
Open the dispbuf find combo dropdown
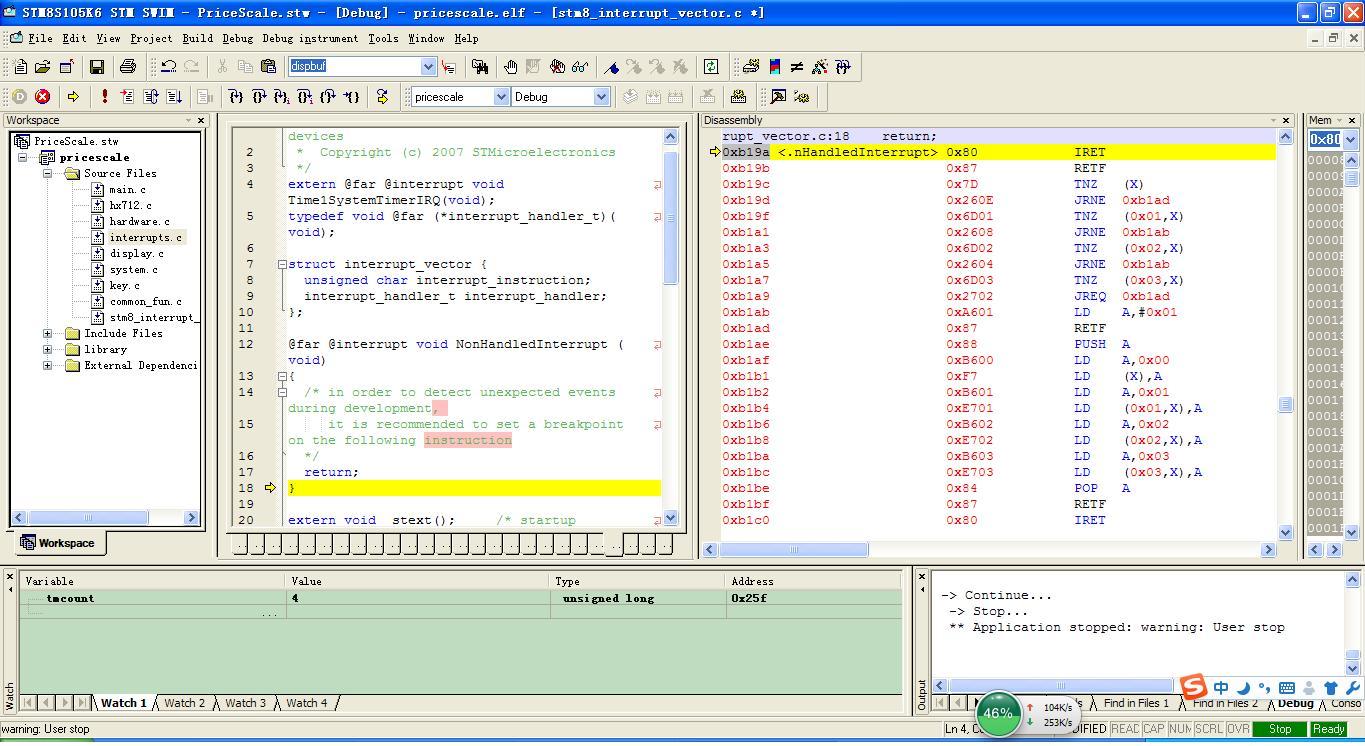coord(428,66)
